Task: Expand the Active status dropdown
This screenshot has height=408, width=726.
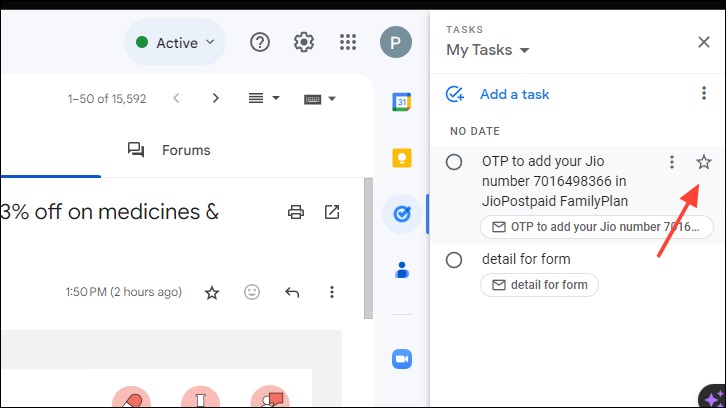Action: (175, 43)
